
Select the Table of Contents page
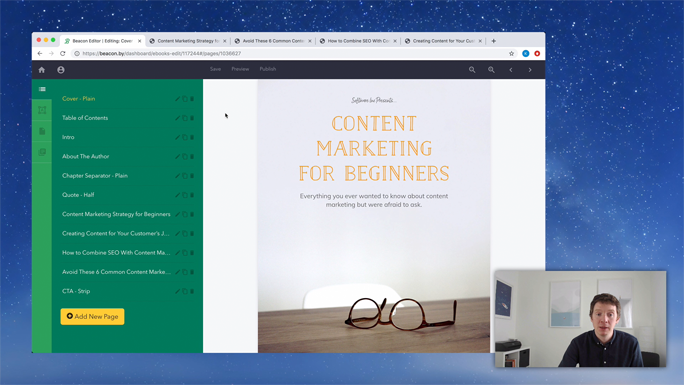[x=85, y=118]
